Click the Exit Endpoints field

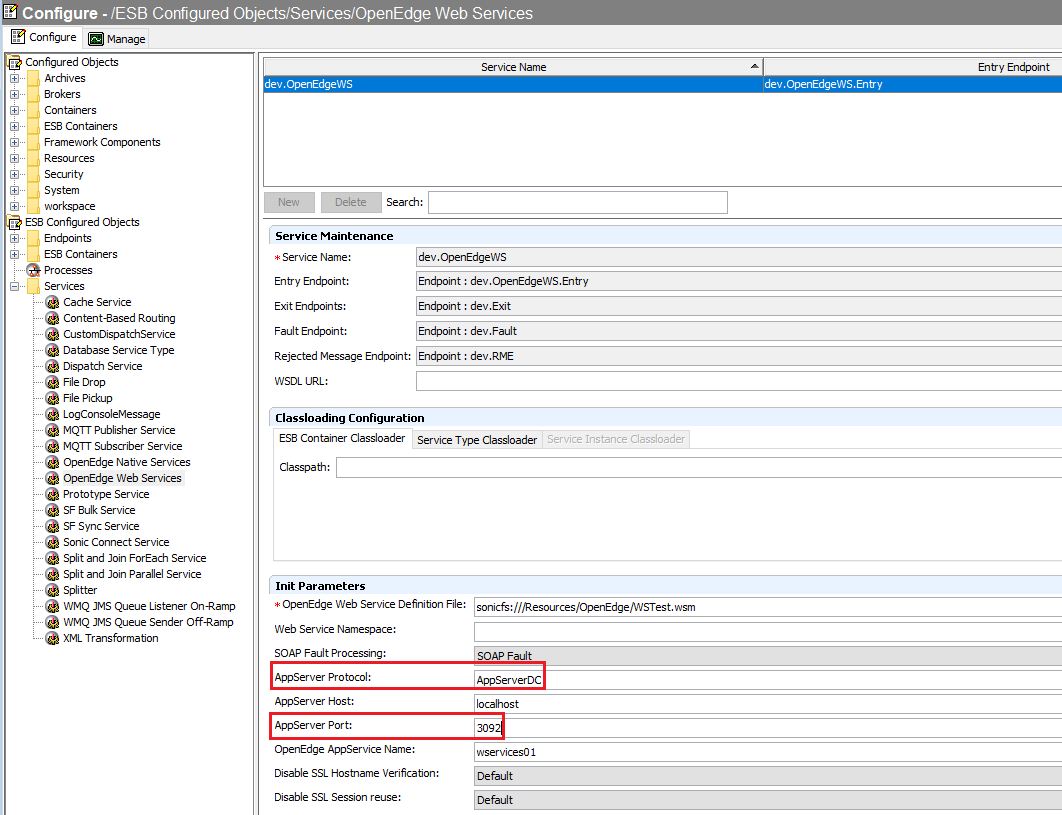click(x=739, y=306)
